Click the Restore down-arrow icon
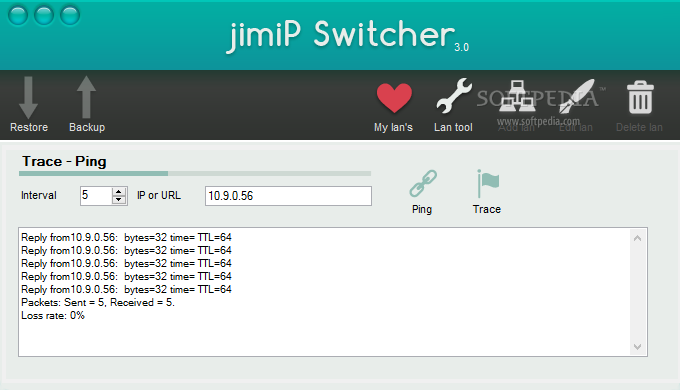Image resolution: width=680 pixels, height=390 pixels. coord(28,98)
